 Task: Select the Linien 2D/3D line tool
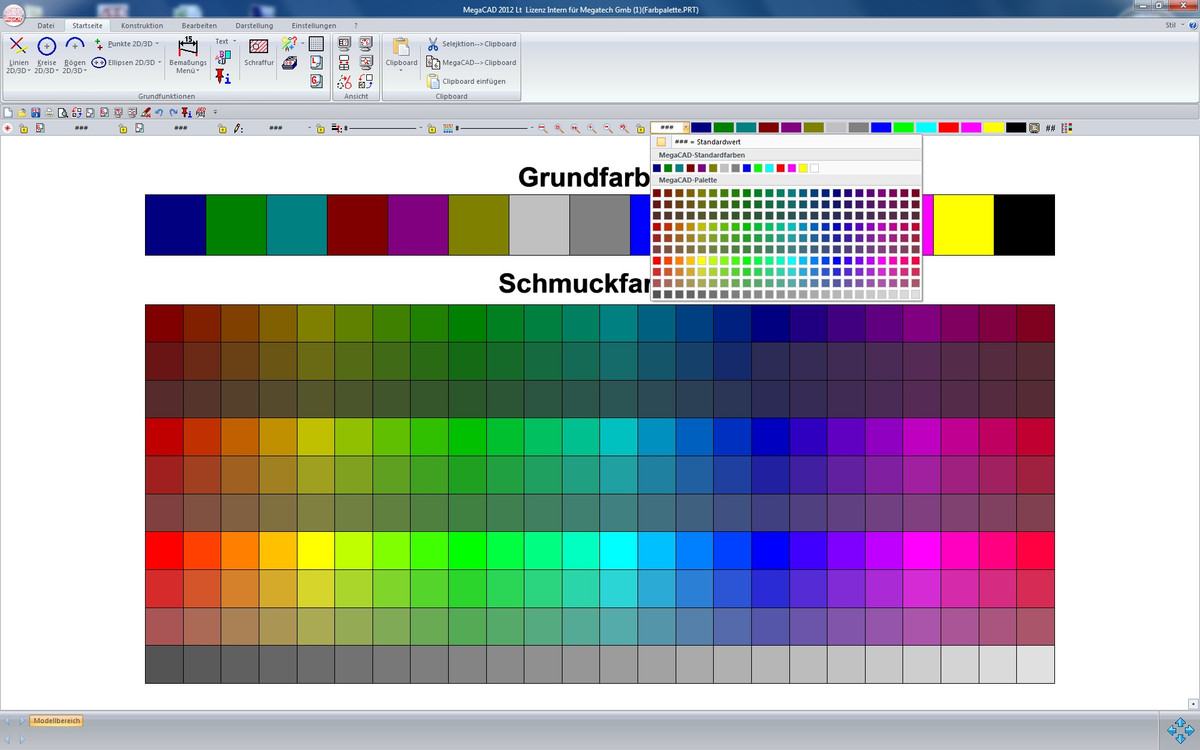point(18,55)
